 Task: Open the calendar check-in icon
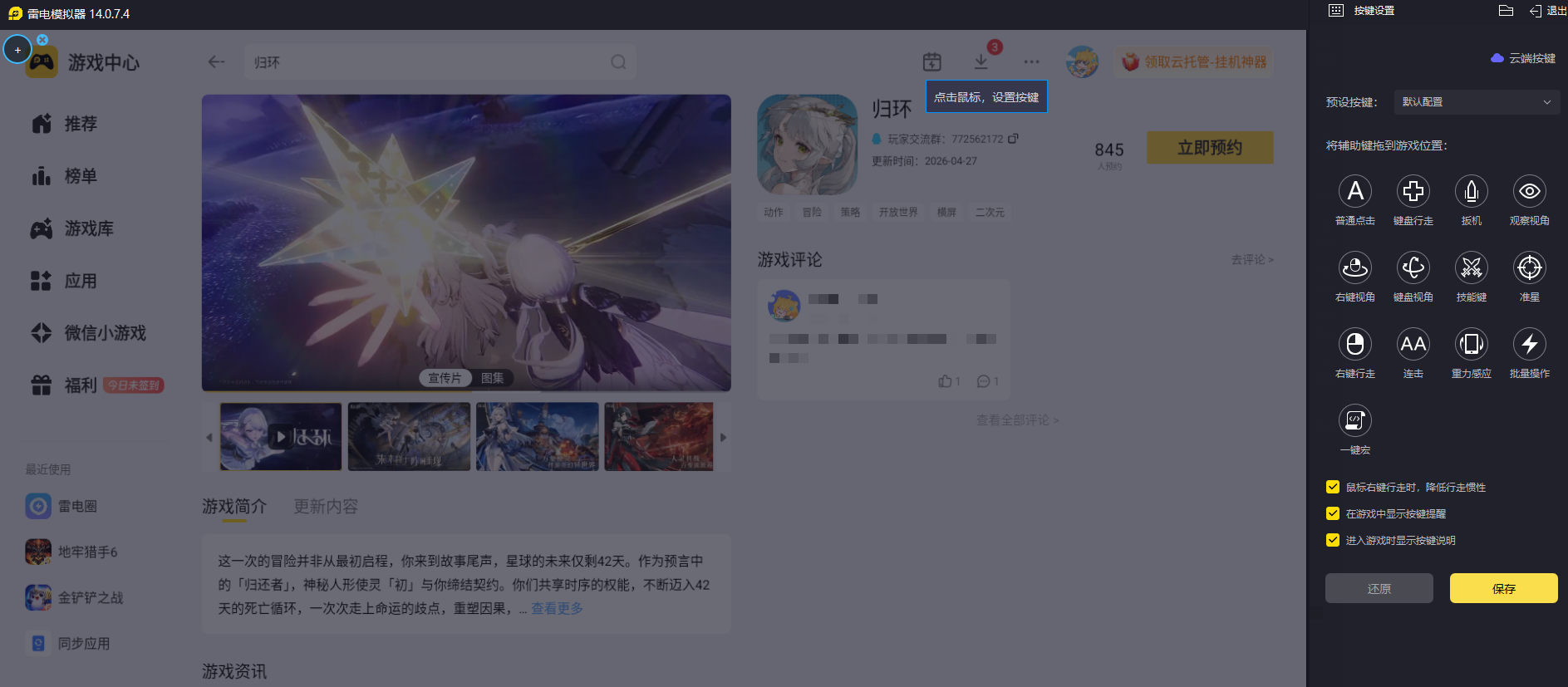tap(932, 61)
